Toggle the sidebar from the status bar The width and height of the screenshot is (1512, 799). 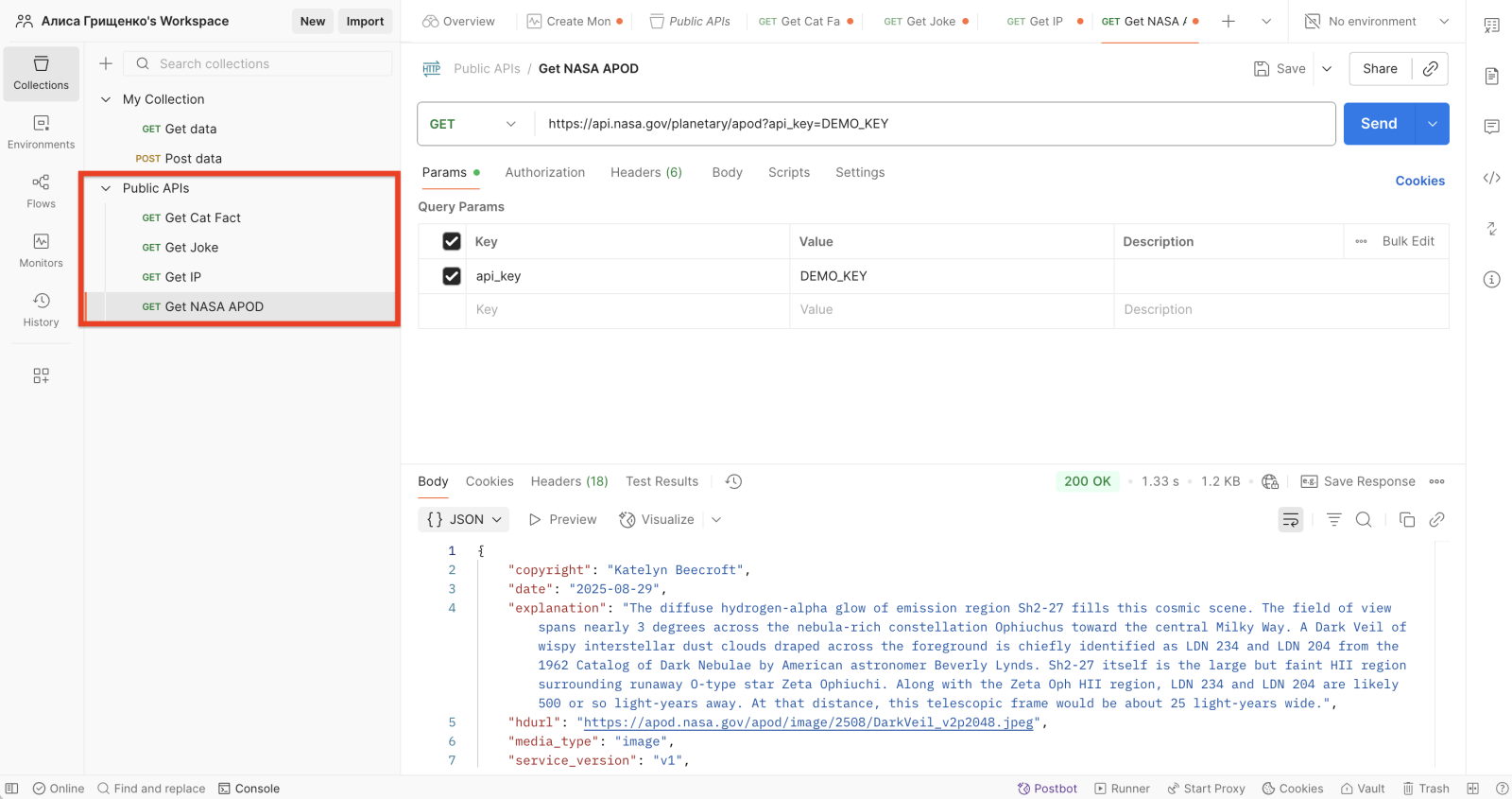(11, 789)
